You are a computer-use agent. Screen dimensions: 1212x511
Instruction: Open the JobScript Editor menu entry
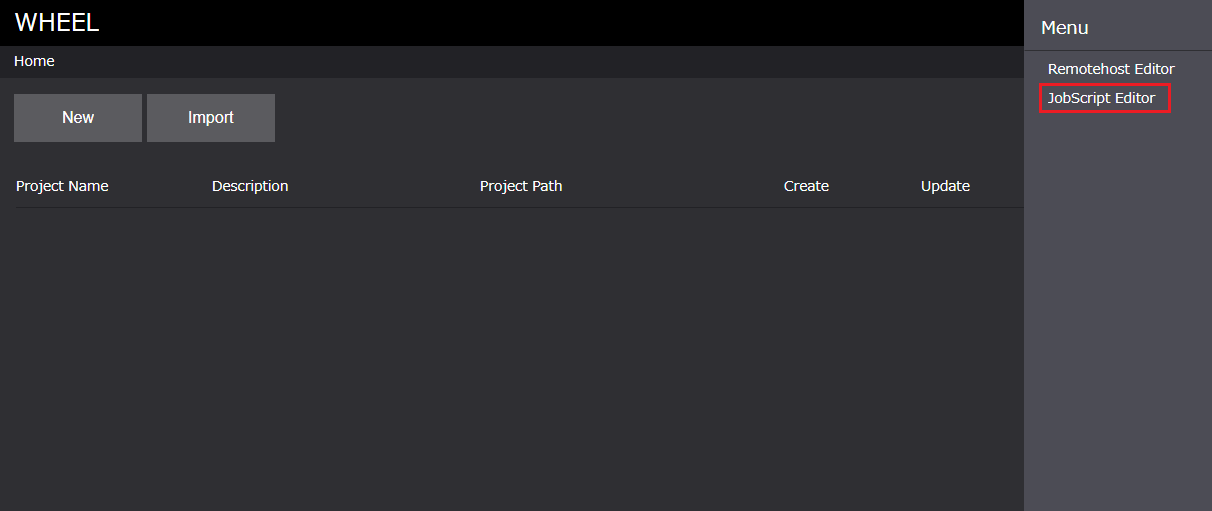pyautogui.click(x=1102, y=98)
